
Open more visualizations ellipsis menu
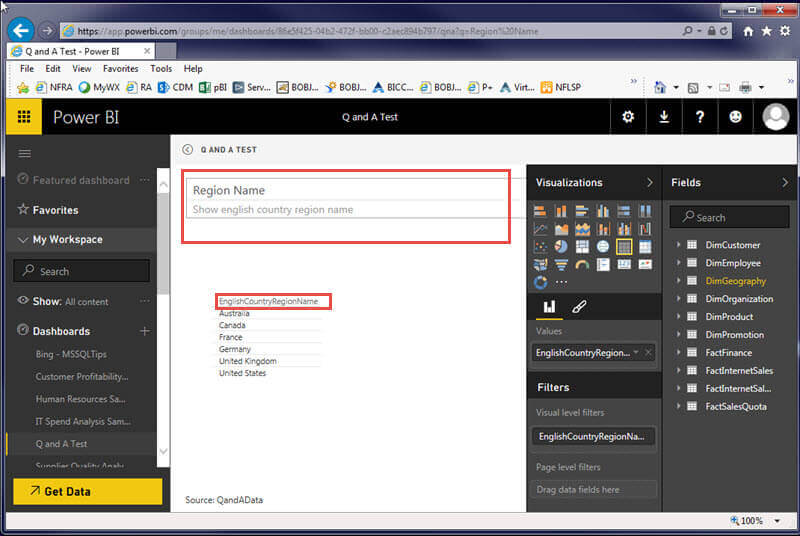click(x=561, y=282)
